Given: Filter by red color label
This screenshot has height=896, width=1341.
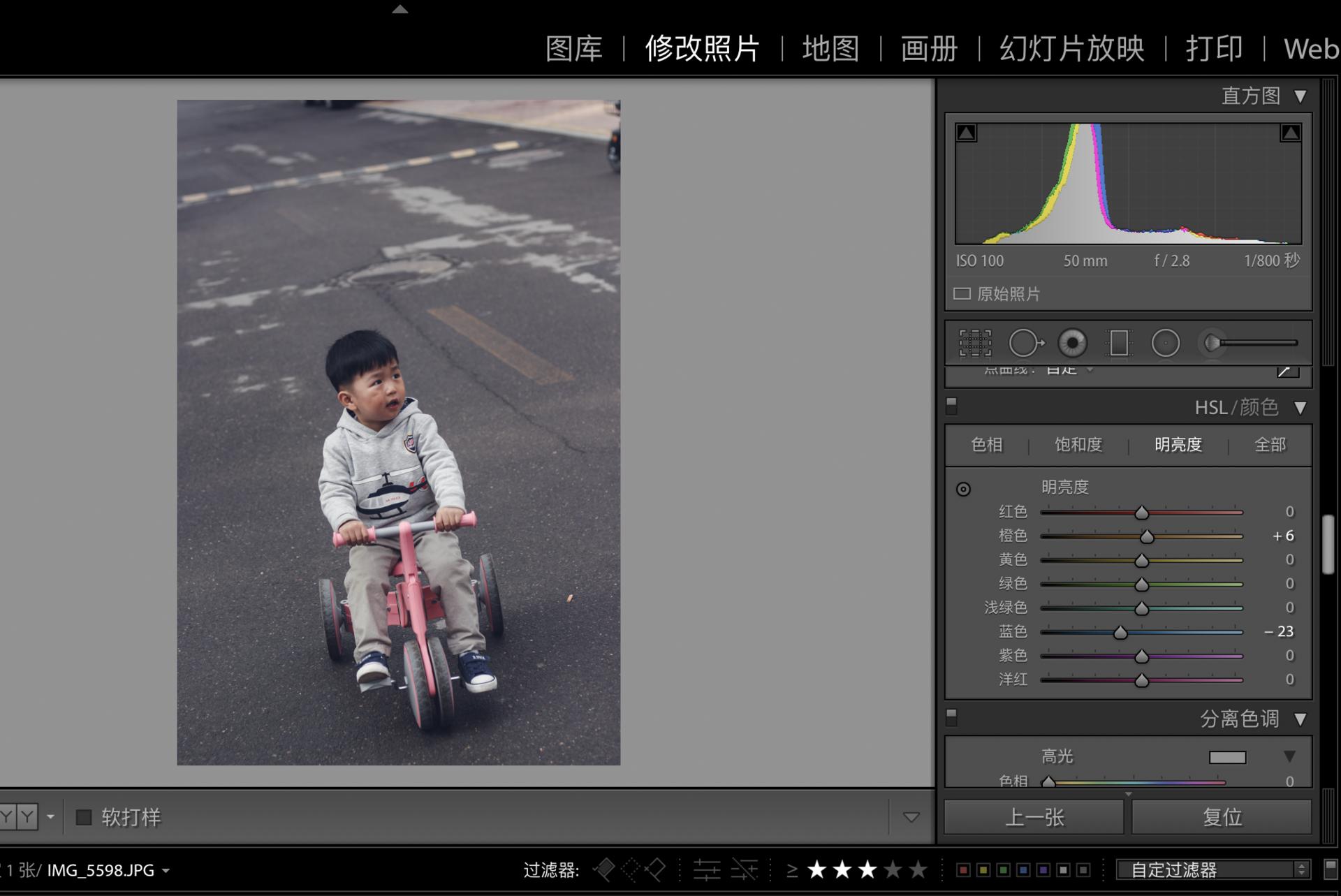Looking at the screenshot, I should coord(963,869).
